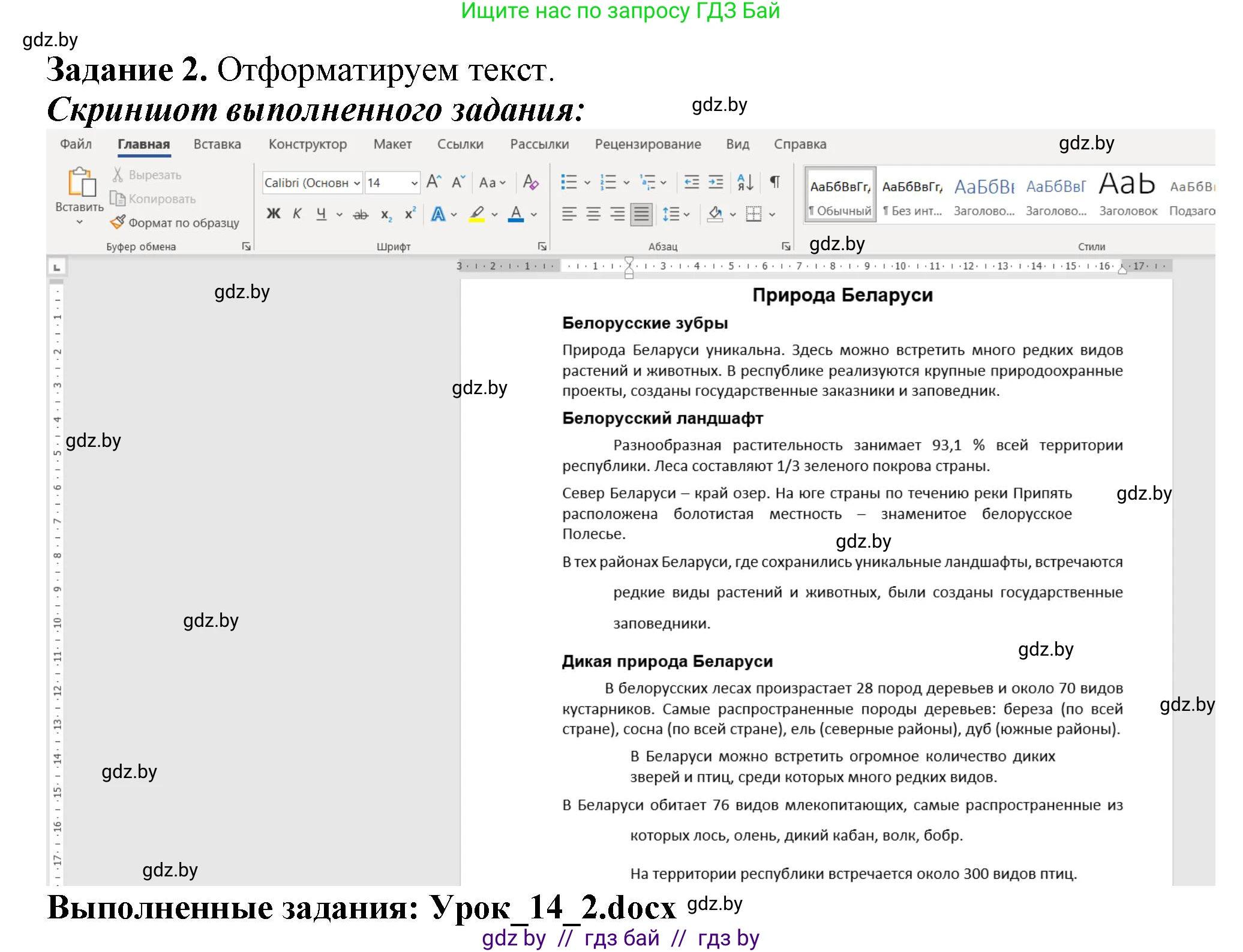Open the Вырезать (cut) scissors icon

click(x=147, y=175)
